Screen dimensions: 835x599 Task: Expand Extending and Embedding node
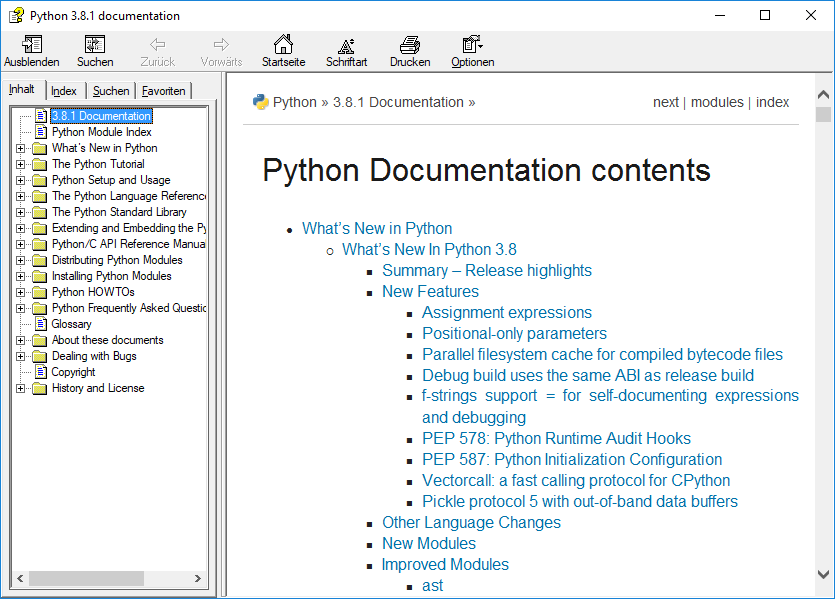point(20,228)
